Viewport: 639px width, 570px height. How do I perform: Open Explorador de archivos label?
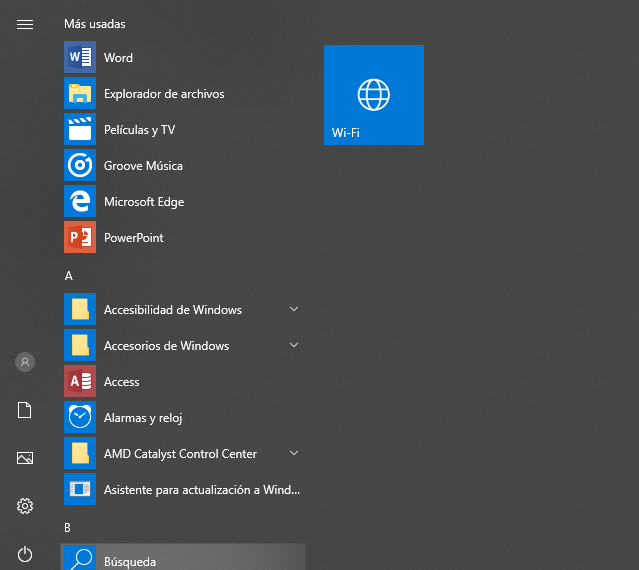point(164,94)
